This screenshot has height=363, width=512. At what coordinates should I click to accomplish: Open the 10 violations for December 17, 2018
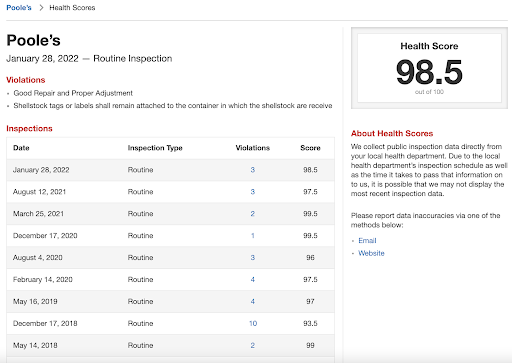pos(253,324)
